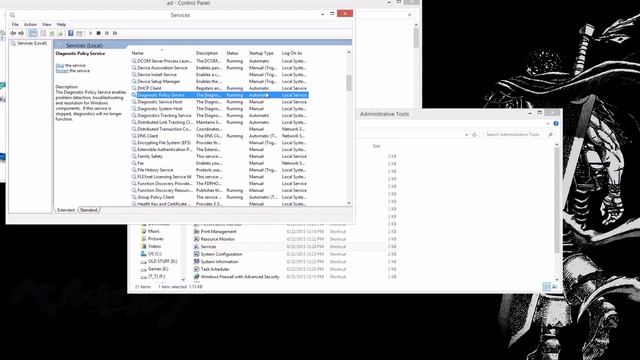Select the Diagnostic Policy Service row
This screenshot has width=640, height=360.
click(x=220, y=95)
